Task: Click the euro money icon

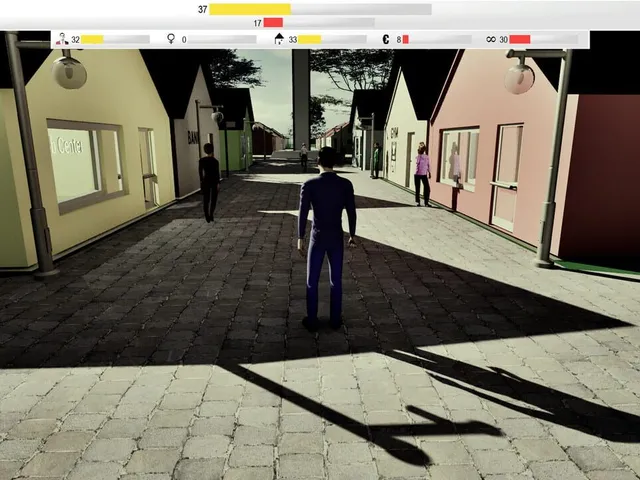Action: [x=386, y=39]
